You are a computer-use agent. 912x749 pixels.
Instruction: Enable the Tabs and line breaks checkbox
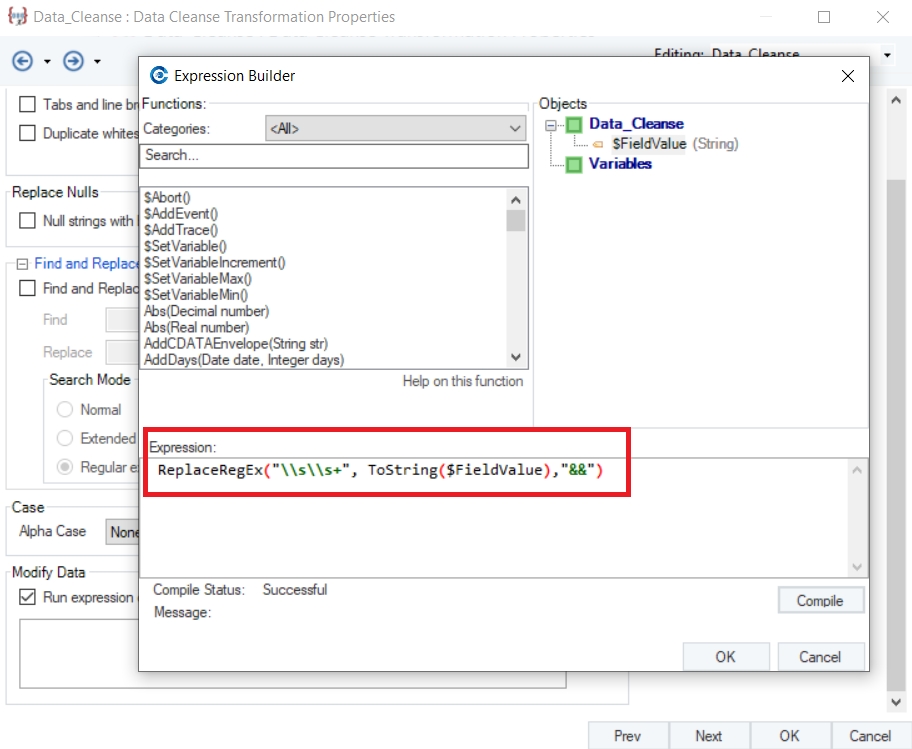coord(27,104)
